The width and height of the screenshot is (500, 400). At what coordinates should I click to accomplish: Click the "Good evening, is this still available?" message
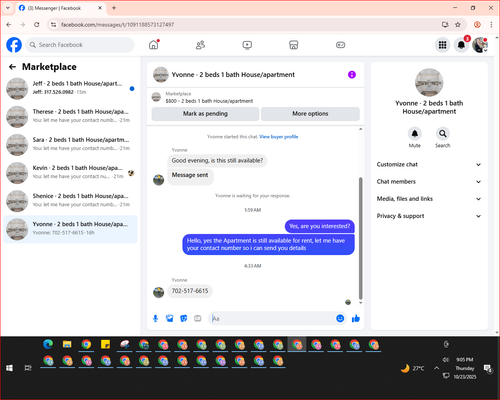(217, 161)
